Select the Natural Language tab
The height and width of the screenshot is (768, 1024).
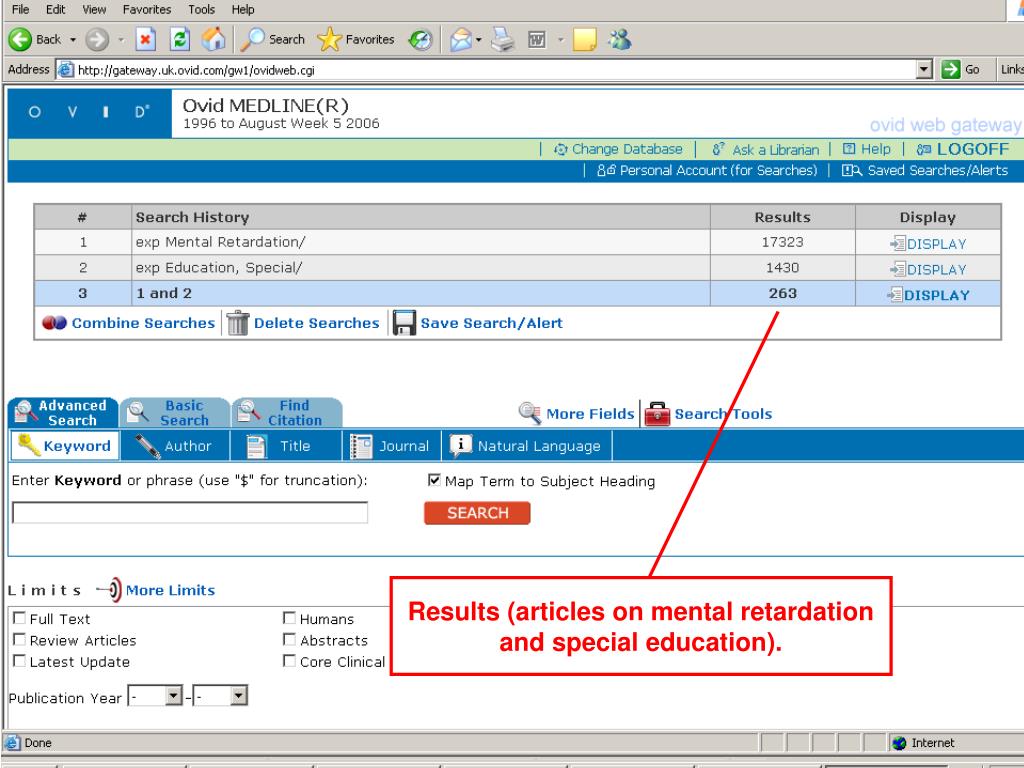tap(528, 446)
